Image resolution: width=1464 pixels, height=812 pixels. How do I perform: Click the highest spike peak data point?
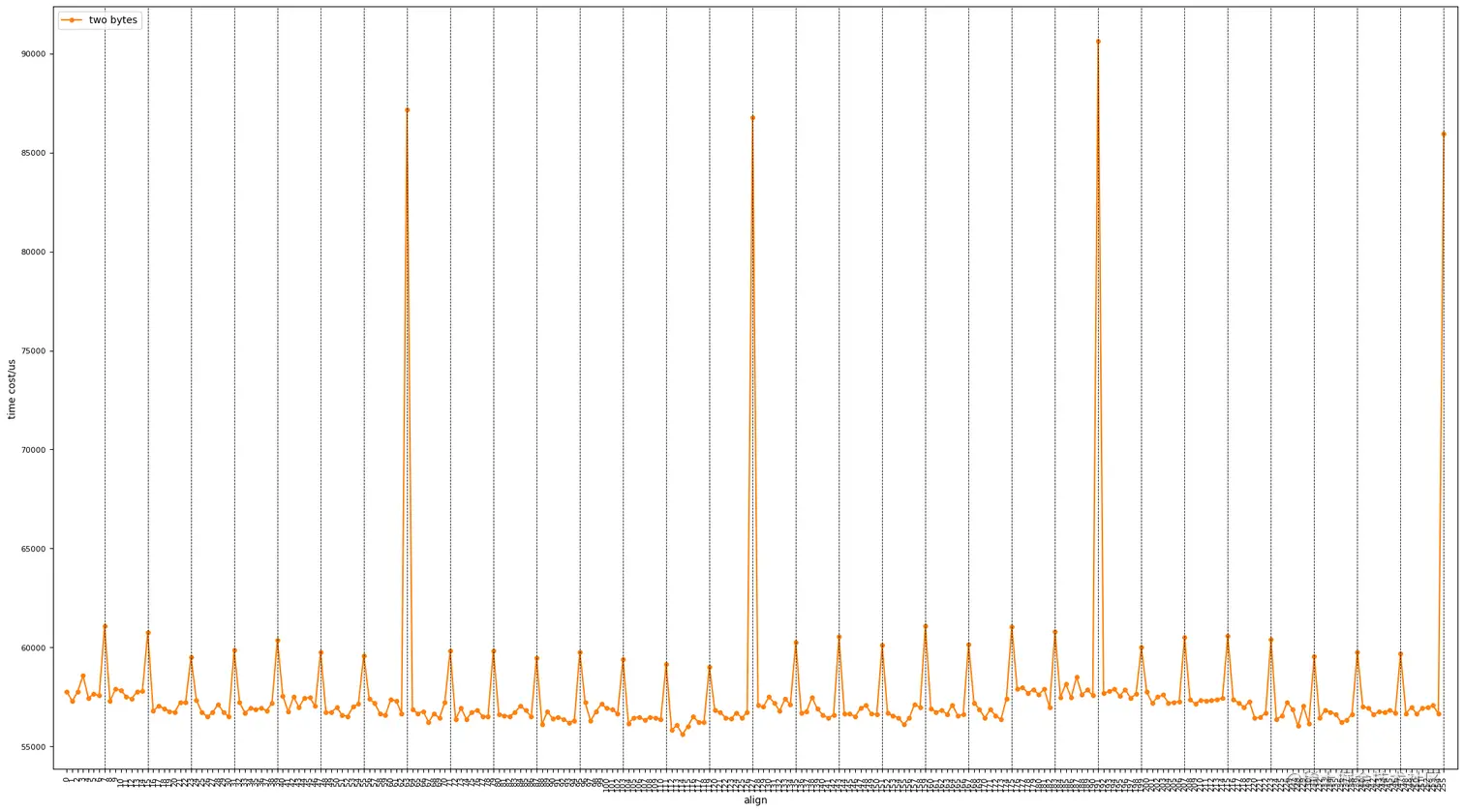pyautogui.click(x=1099, y=41)
